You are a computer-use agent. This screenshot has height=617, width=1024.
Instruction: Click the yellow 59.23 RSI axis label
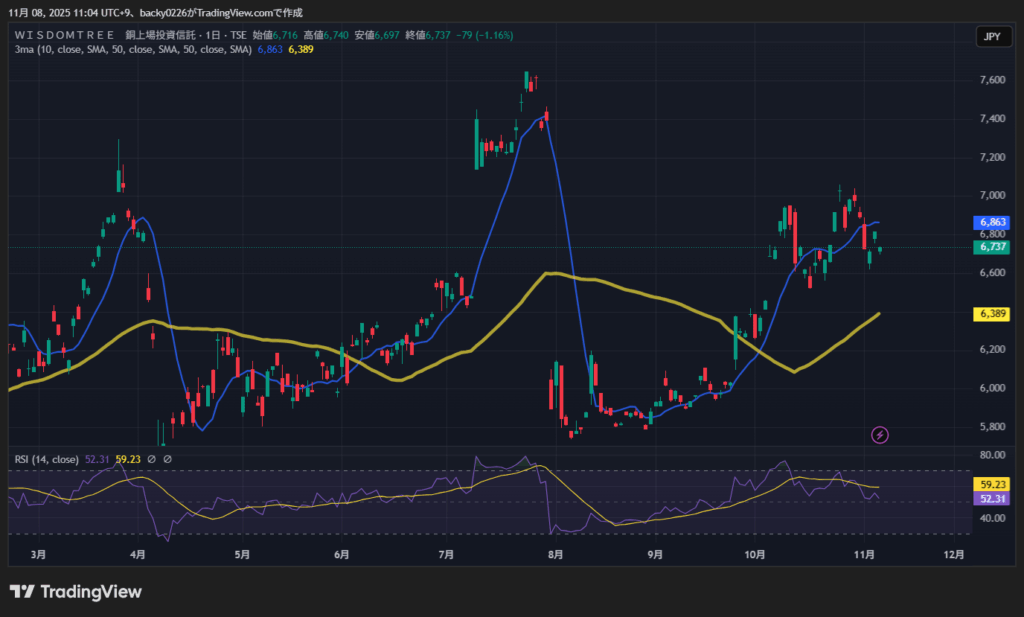[992, 484]
